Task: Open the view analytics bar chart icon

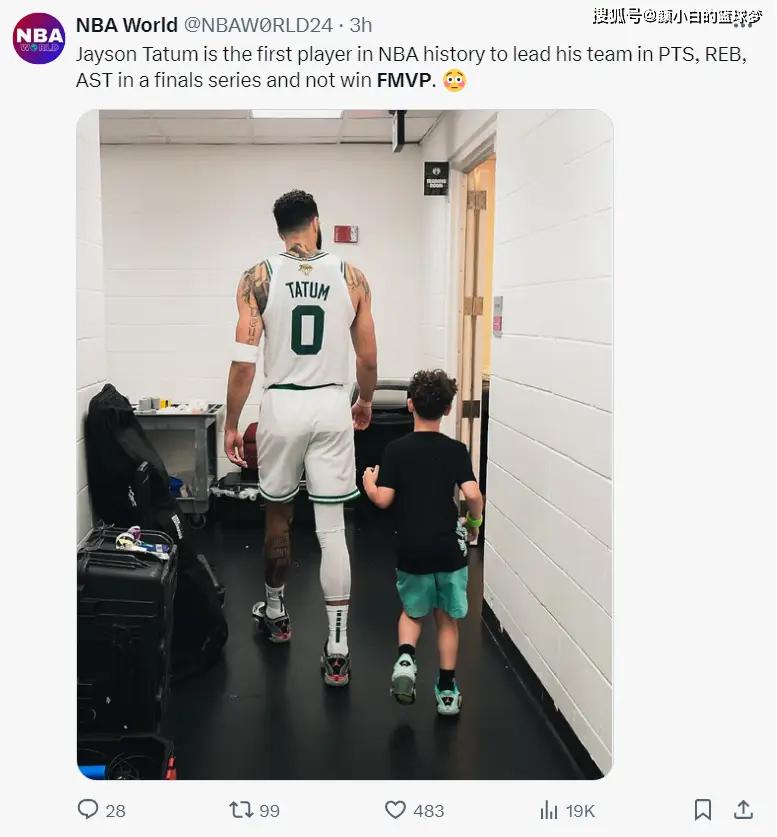Action: (549, 810)
